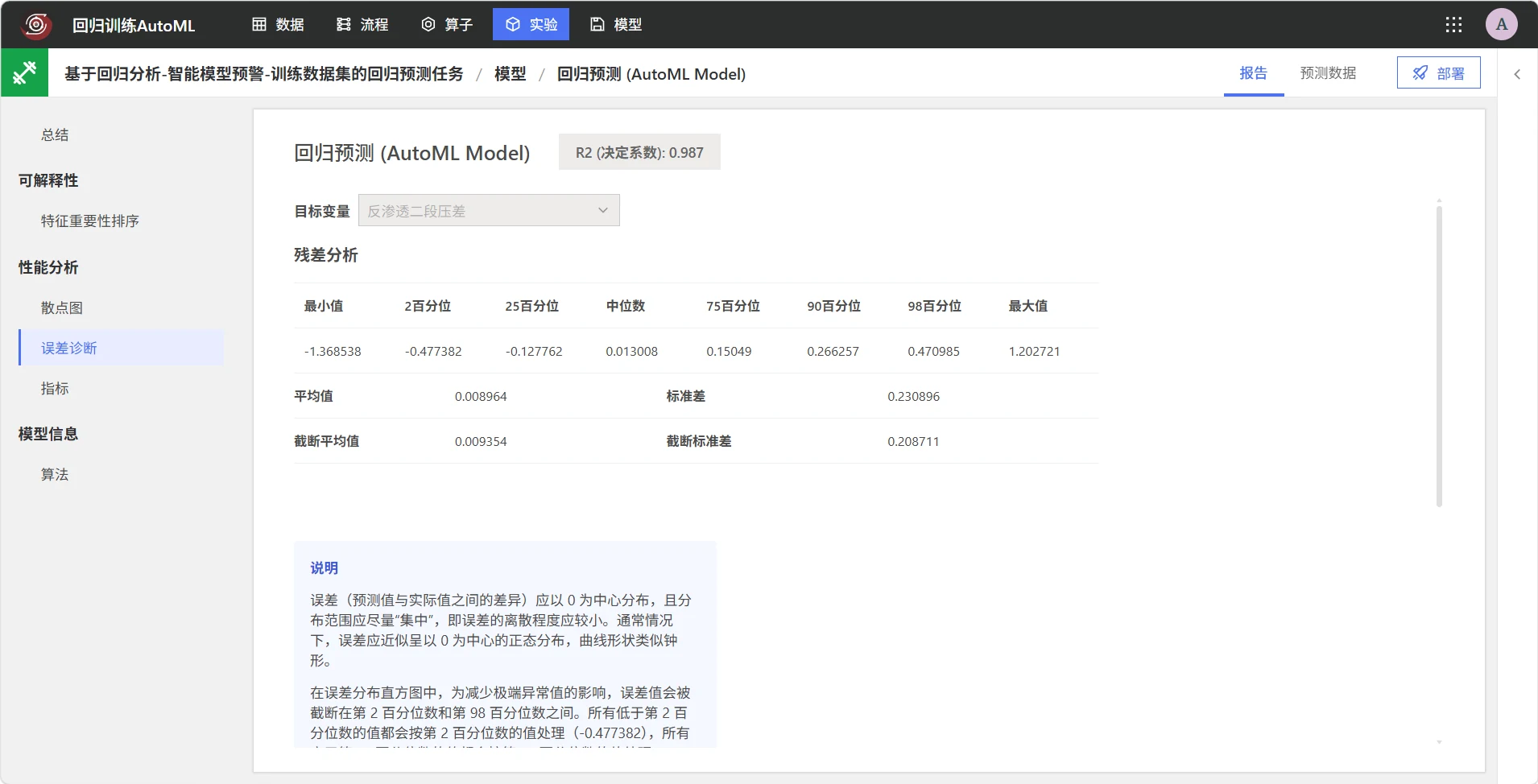Open the 模型 top menu

tap(616, 25)
